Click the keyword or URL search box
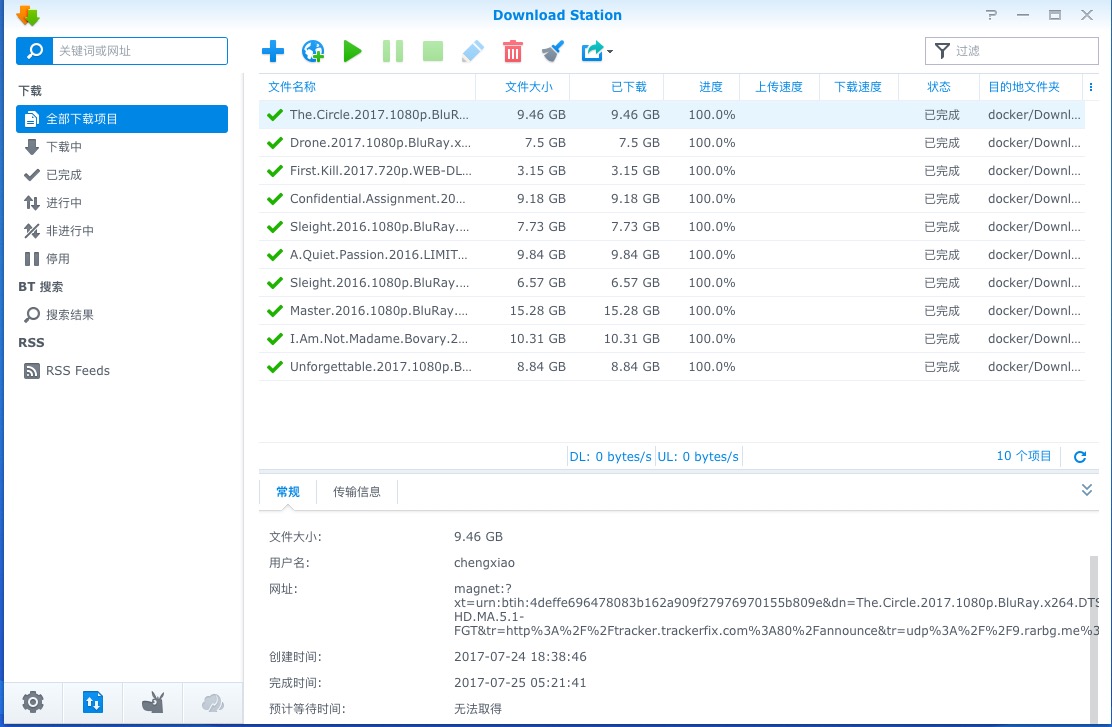Screen dimensions: 1112x727 click(138, 51)
